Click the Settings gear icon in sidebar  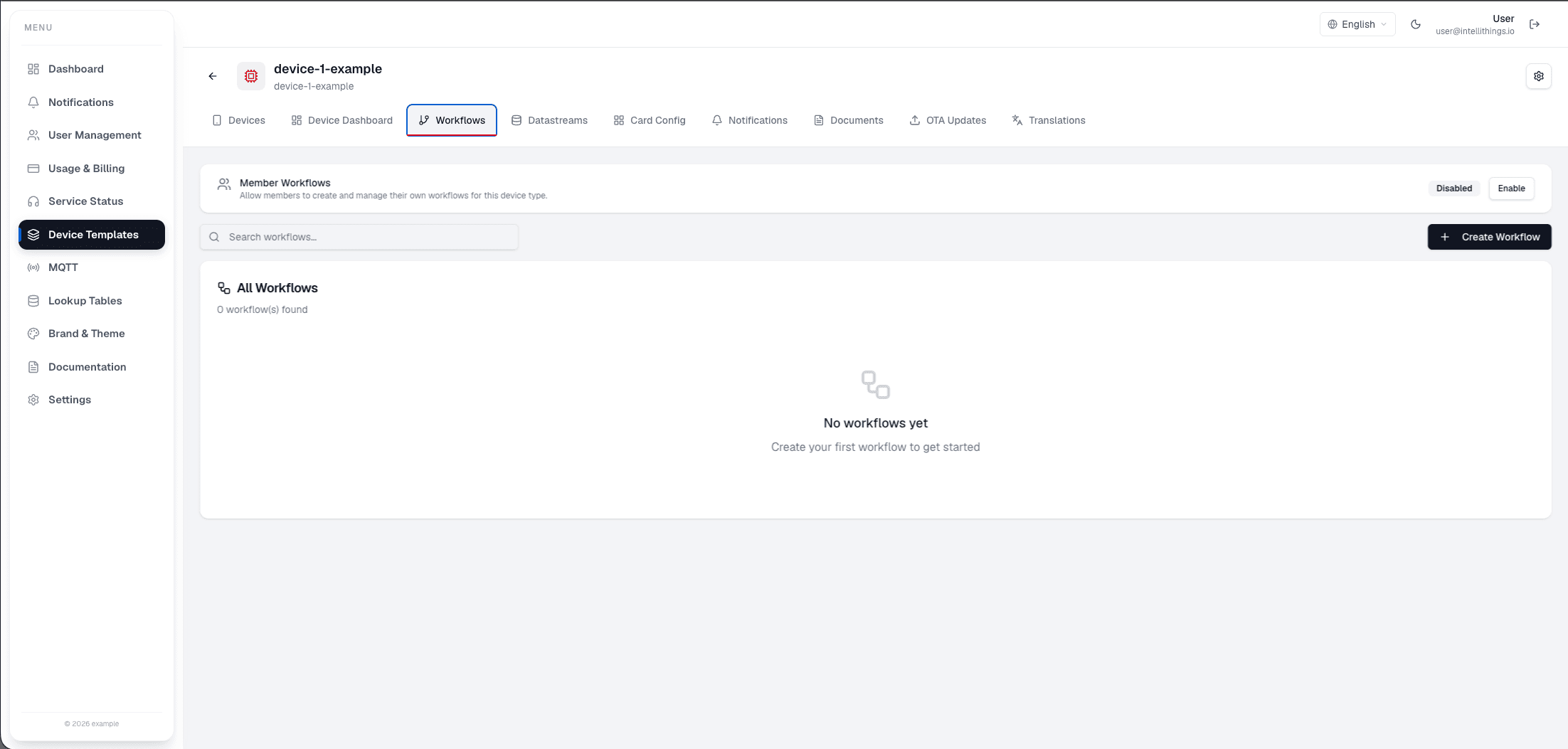click(x=33, y=400)
